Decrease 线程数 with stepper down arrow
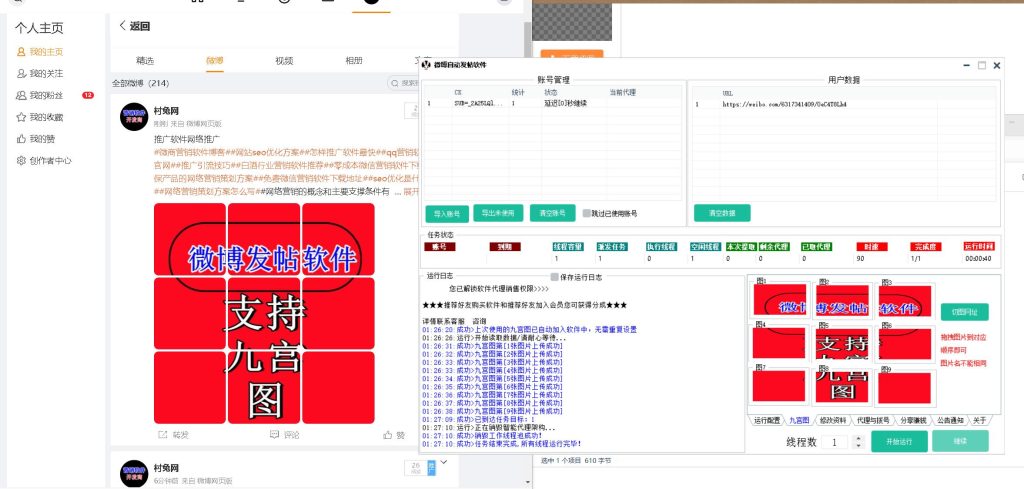 tap(857, 445)
